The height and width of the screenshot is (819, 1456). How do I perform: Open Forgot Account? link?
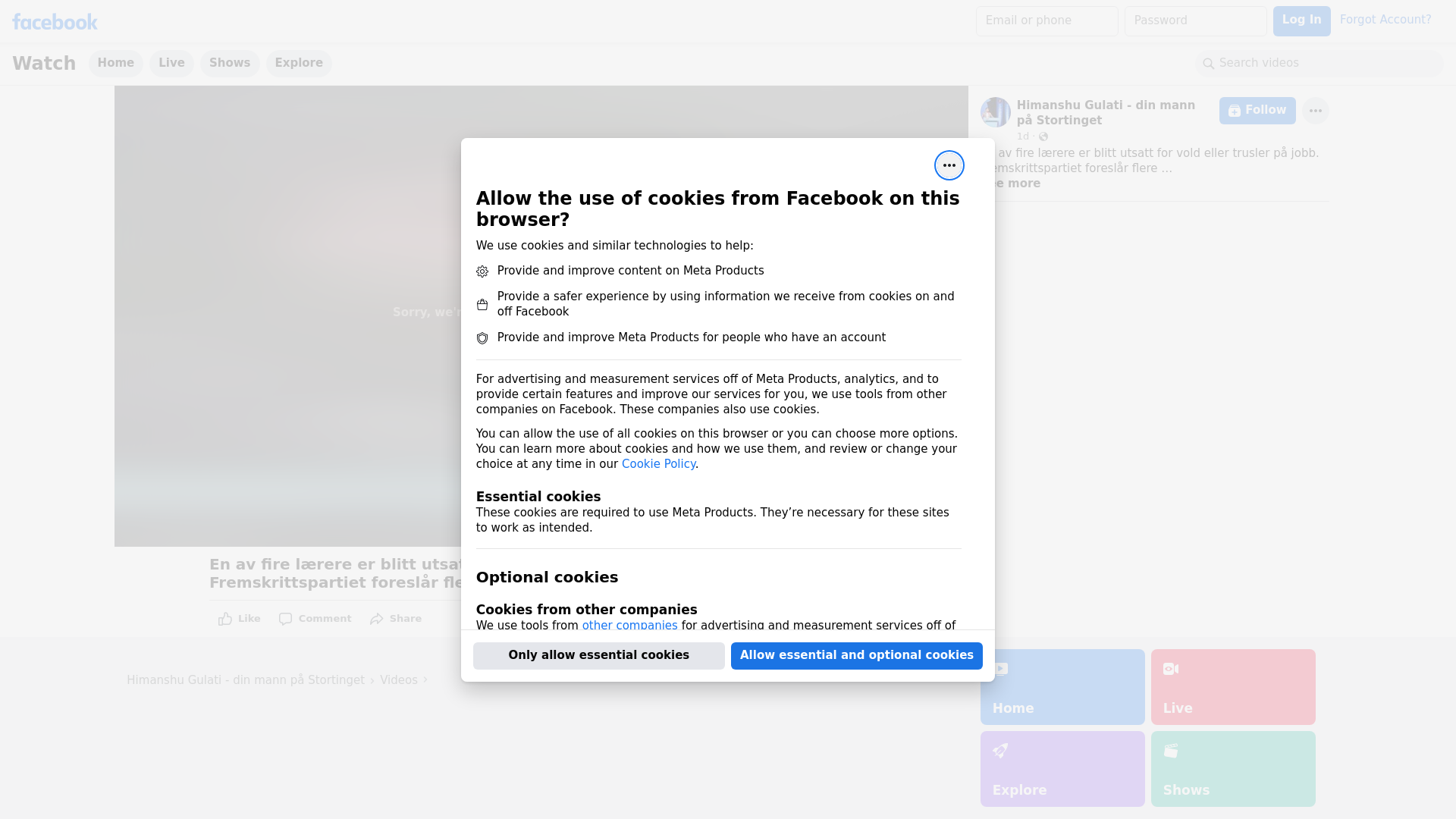tap(1385, 20)
